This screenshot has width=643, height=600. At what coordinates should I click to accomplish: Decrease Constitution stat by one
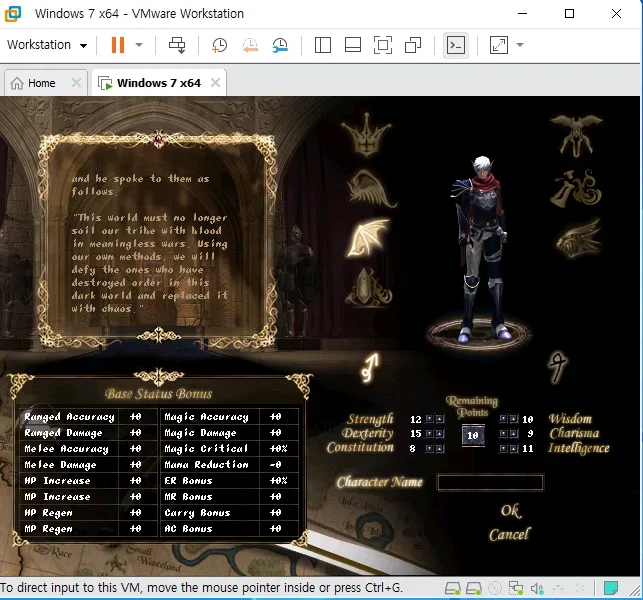429,448
